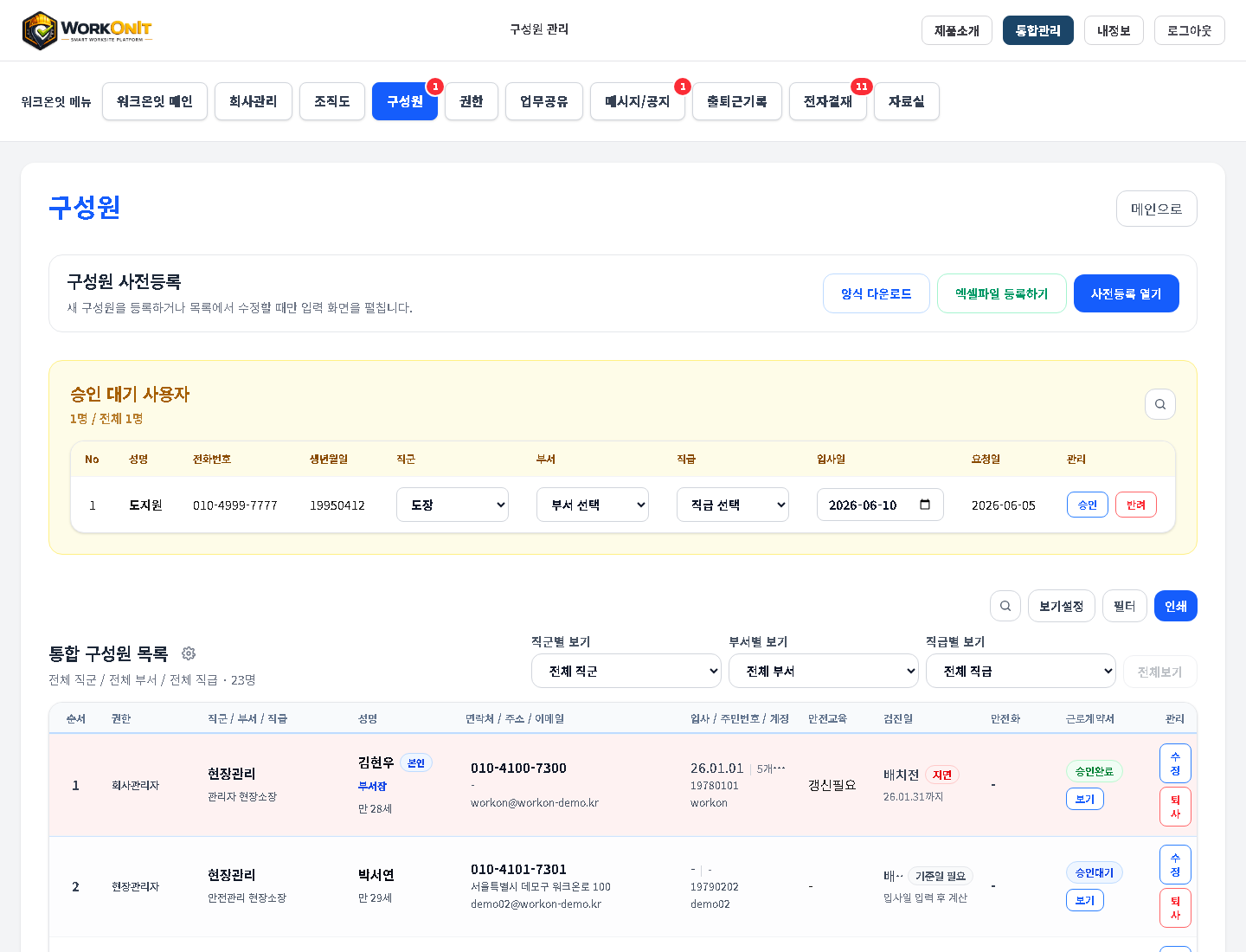Click the 필터 button
The image size is (1246, 952).
click(1125, 606)
